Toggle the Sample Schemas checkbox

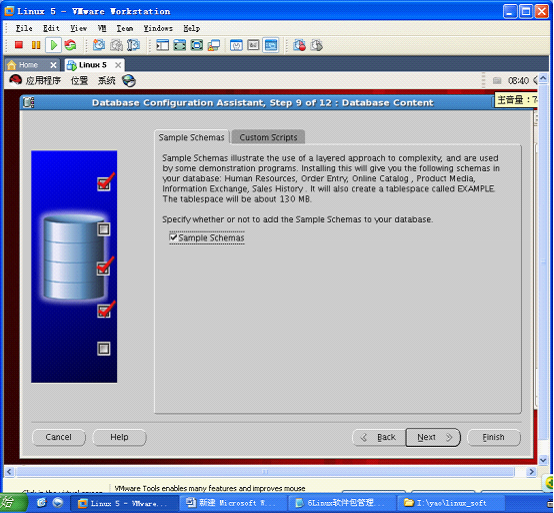(x=173, y=237)
